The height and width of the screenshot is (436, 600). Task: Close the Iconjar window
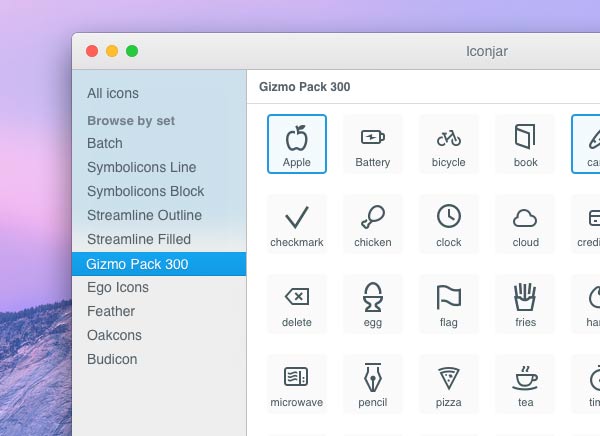click(x=92, y=51)
